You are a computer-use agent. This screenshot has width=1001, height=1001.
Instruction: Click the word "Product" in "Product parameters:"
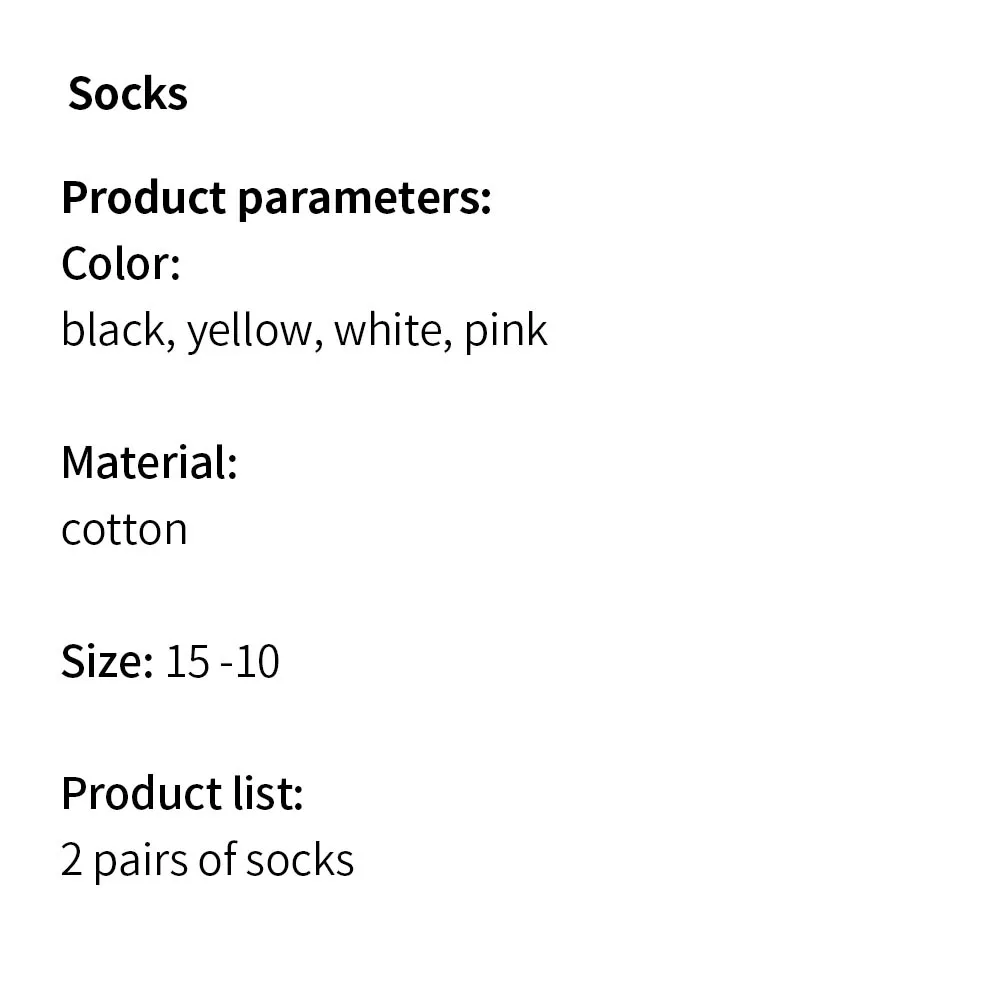(x=144, y=198)
